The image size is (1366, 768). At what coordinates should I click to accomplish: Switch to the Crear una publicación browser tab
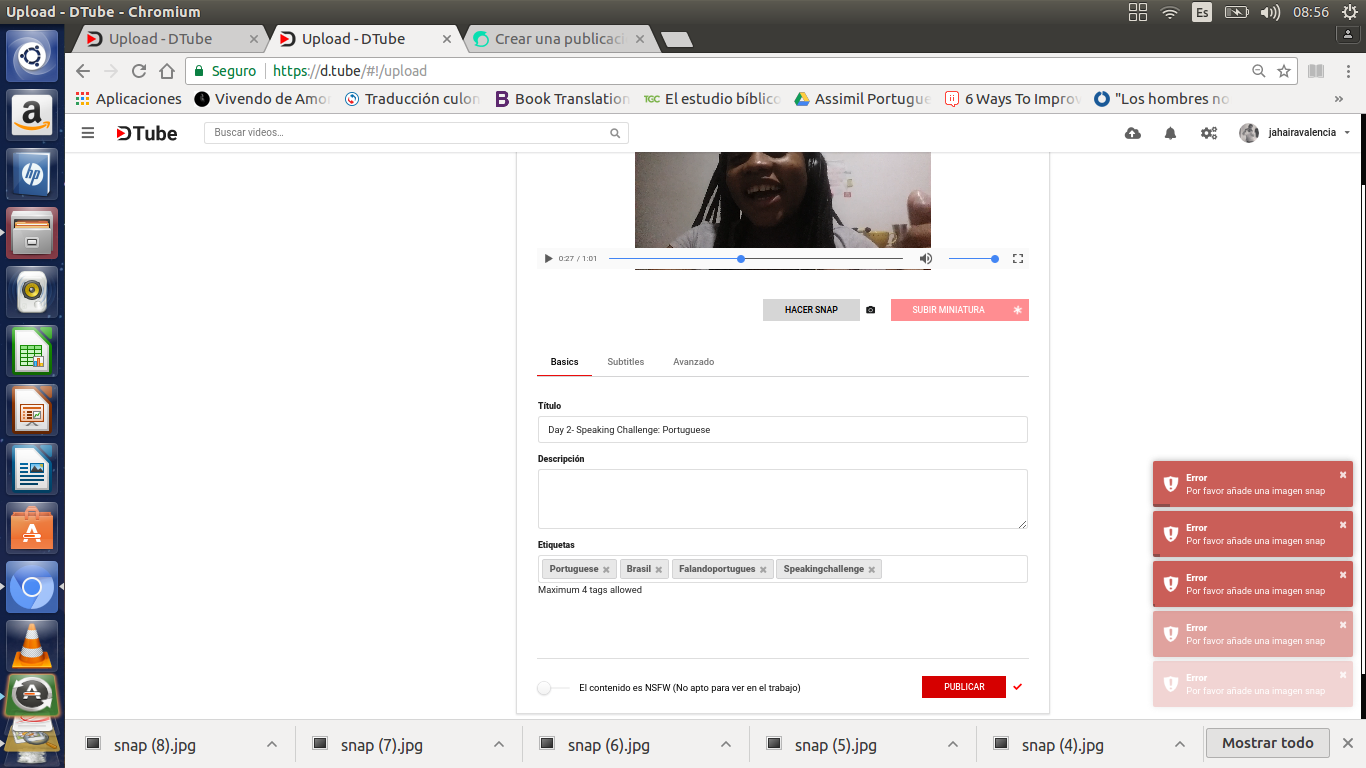(x=562, y=39)
